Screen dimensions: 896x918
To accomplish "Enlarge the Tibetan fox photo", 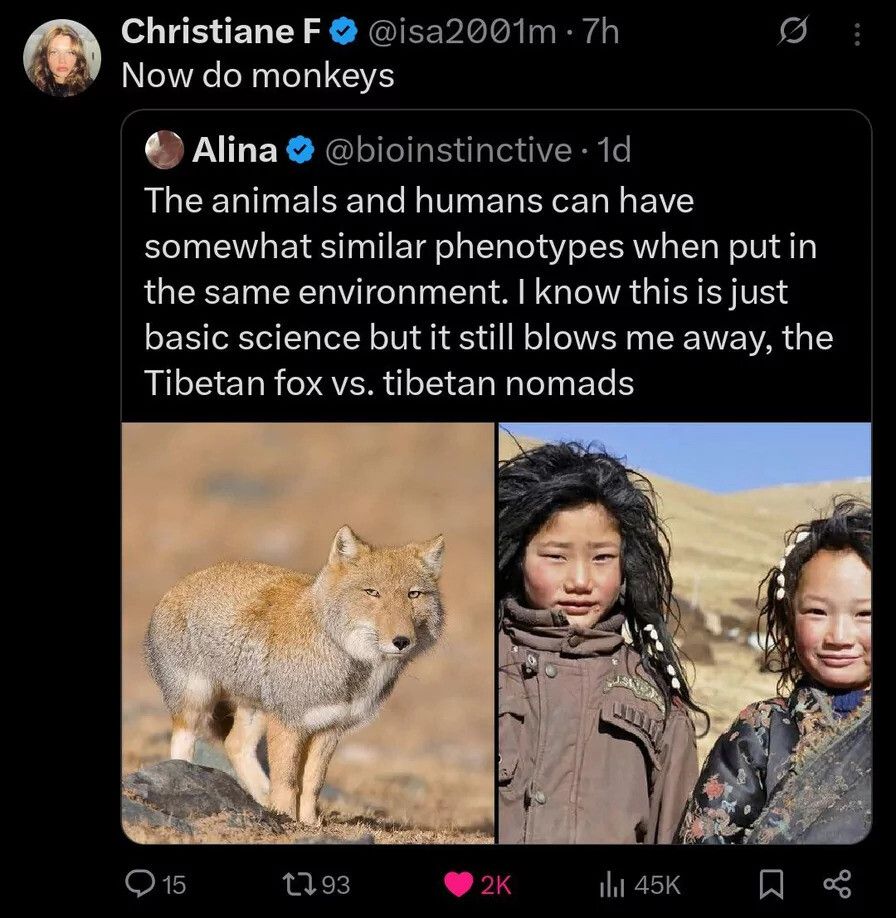I will pos(308,632).
